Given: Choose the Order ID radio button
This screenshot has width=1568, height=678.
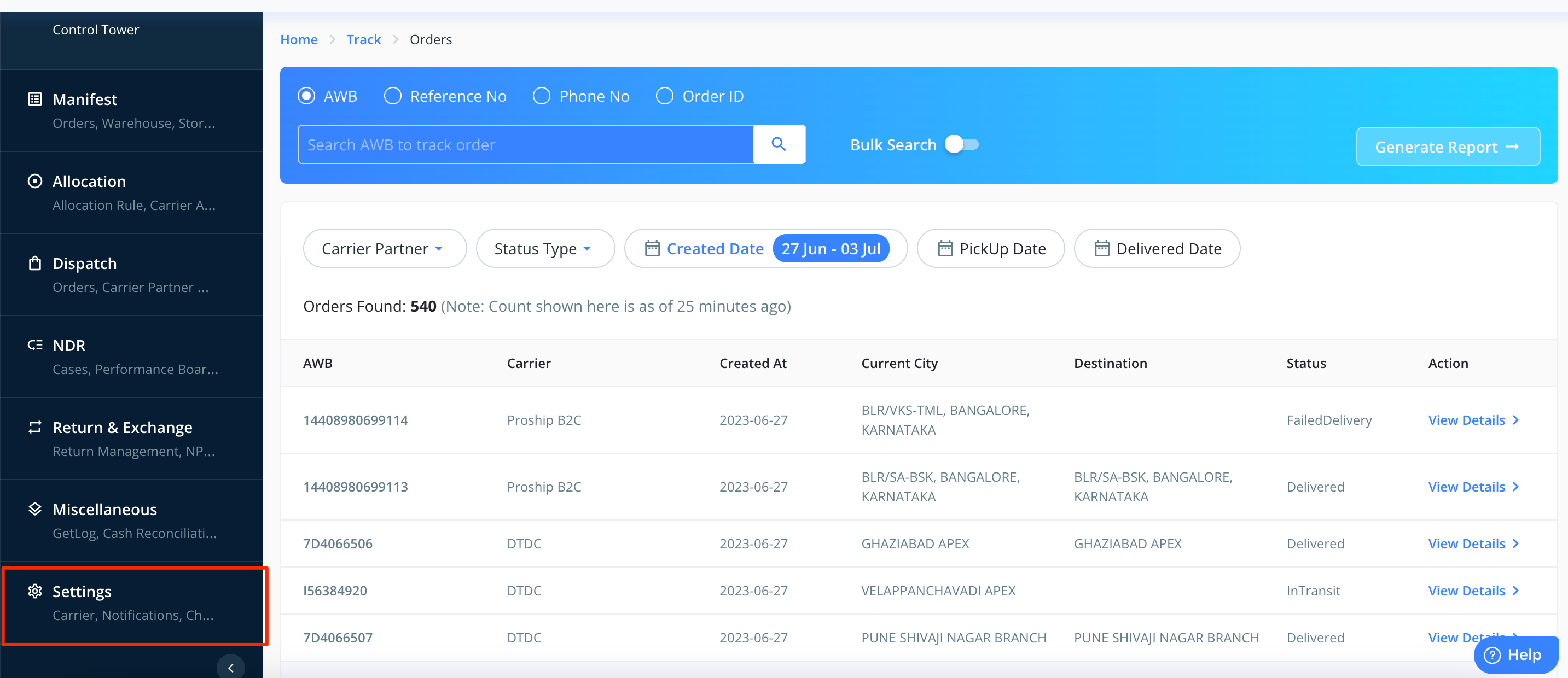Looking at the screenshot, I should (665, 96).
